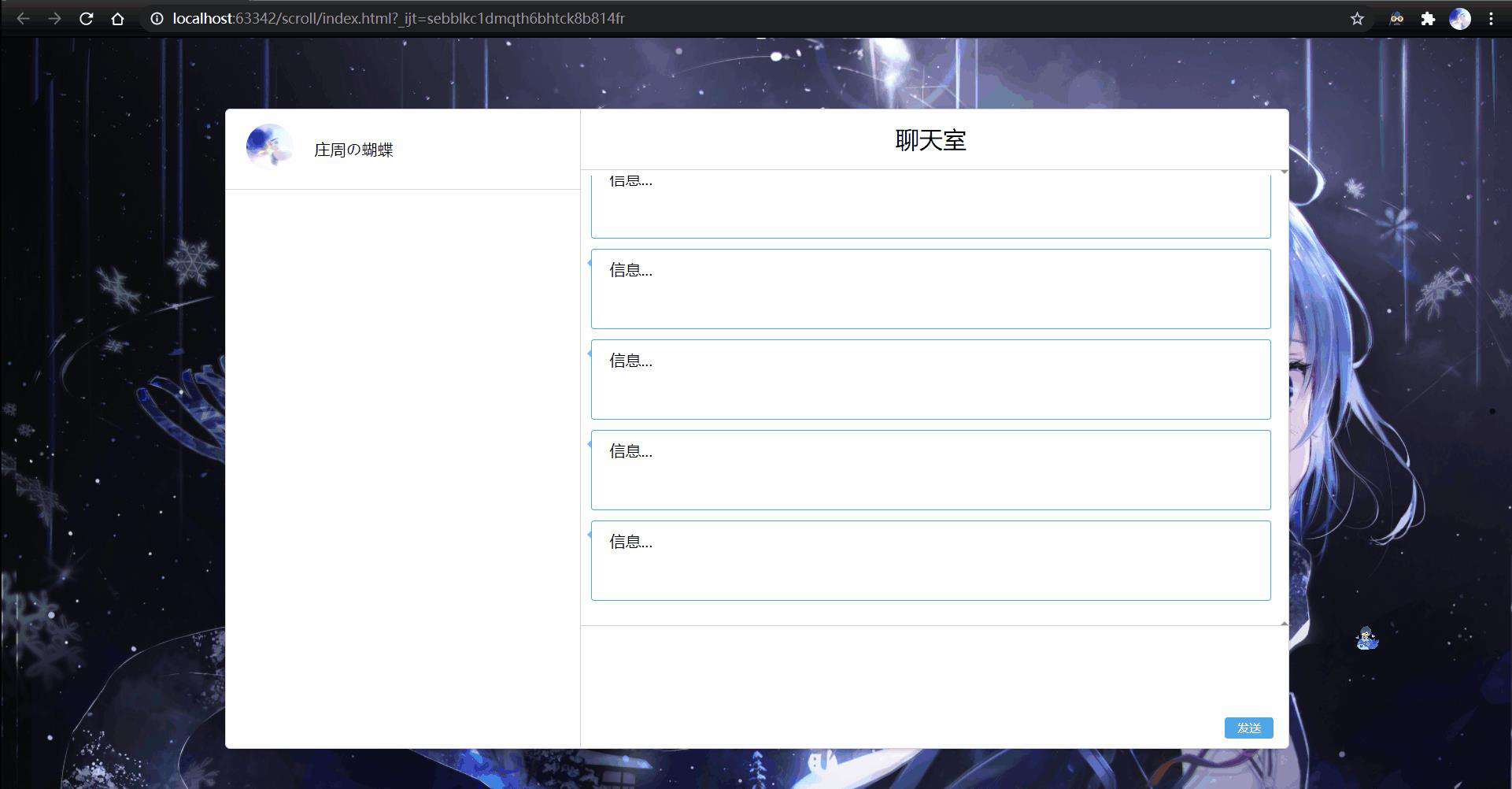
Task: Click the 庄周の蝴蝶 user avatar
Action: coord(269,146)
